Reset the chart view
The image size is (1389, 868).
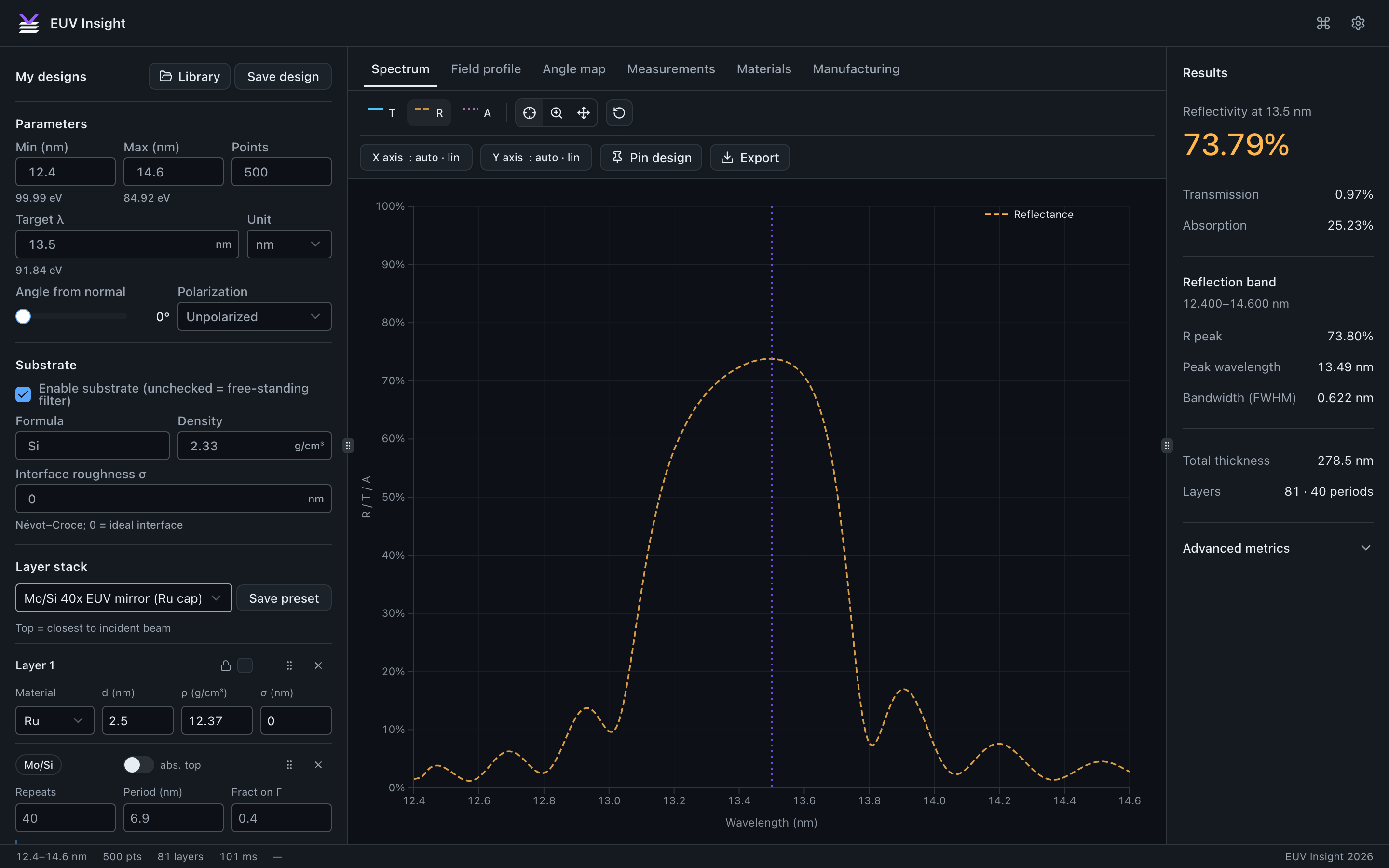tap(619, 113)
